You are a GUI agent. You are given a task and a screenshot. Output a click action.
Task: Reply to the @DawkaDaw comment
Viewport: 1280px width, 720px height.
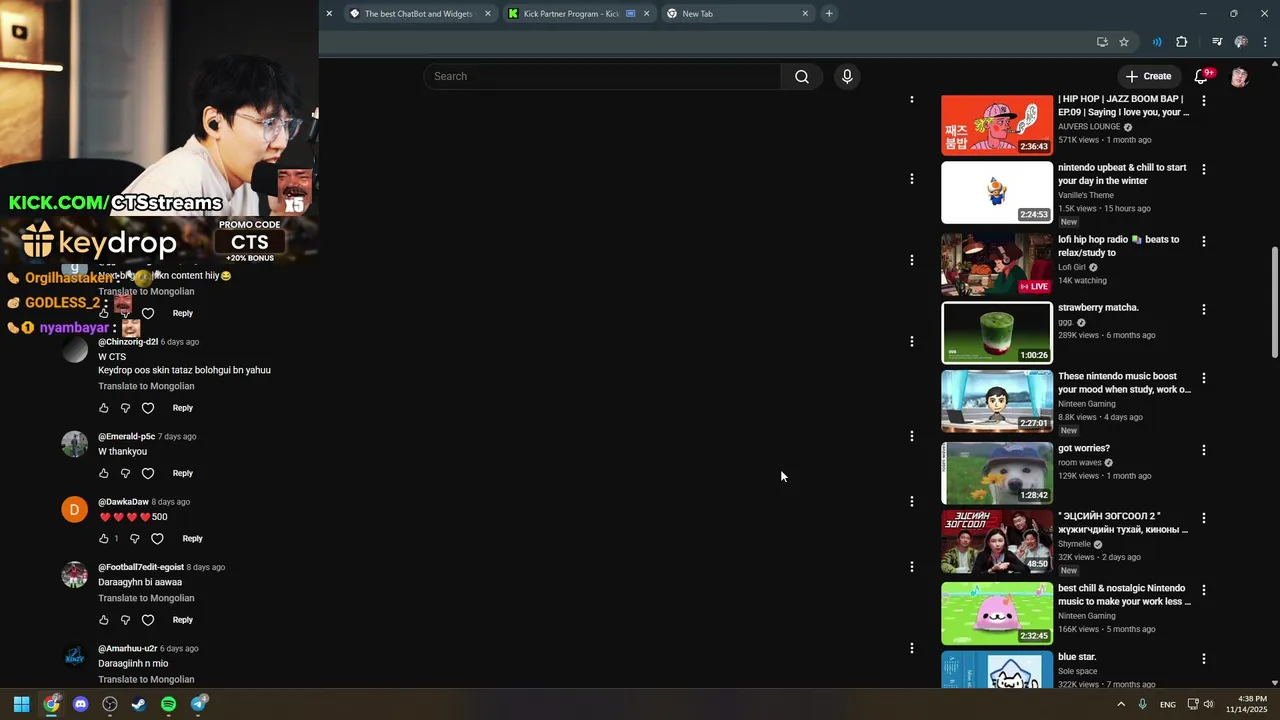pyautogui.click(x=192, y=539)
